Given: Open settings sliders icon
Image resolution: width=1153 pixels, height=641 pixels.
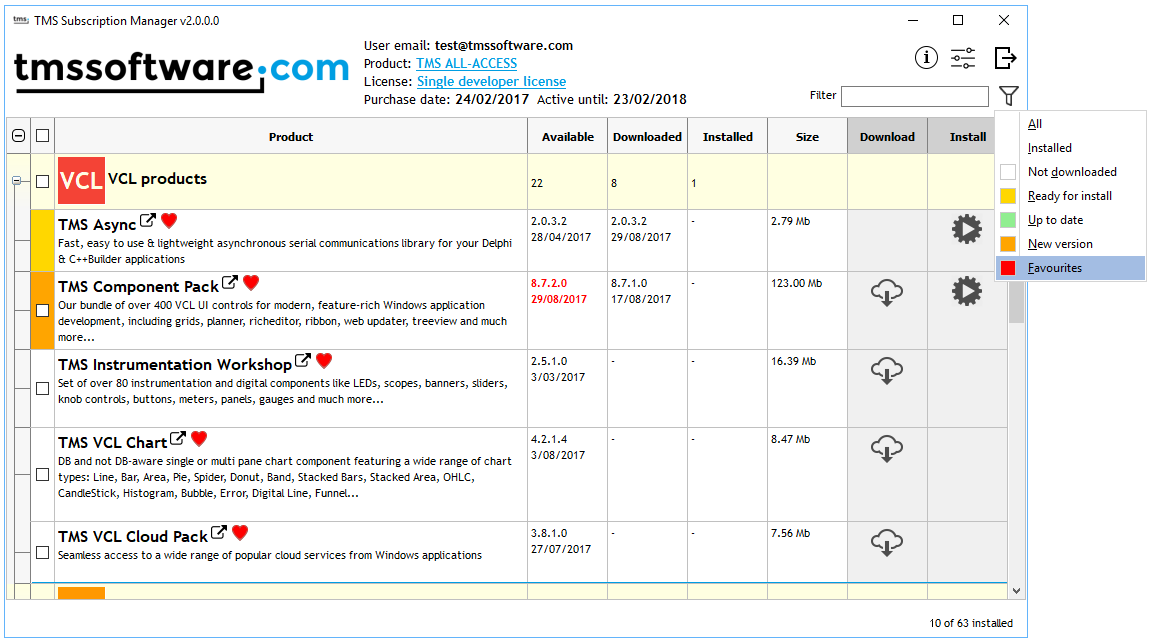Looking at the screenshot, I should coord(963,58).
